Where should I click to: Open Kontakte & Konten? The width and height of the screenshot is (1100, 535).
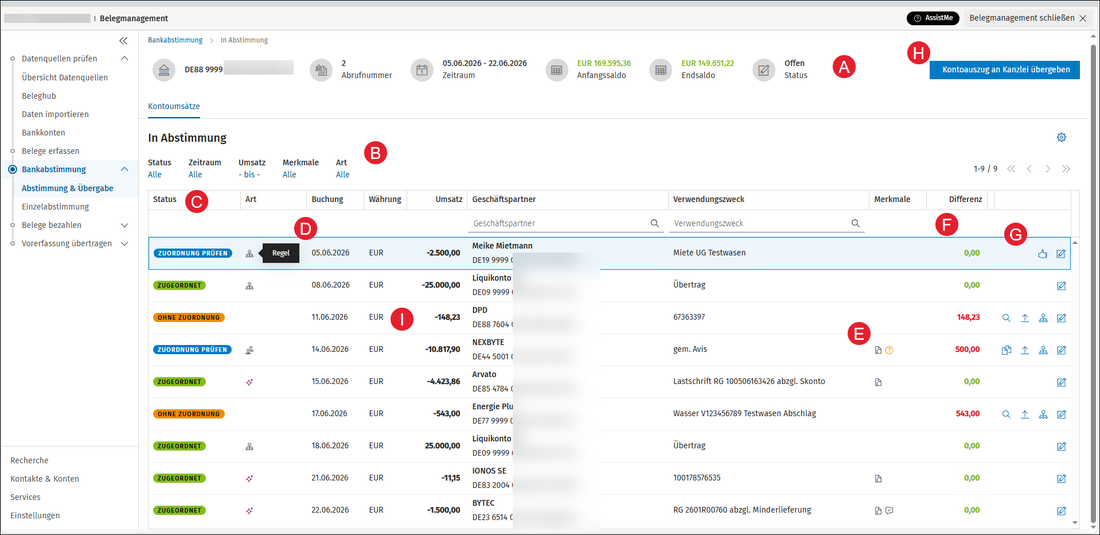45,479
